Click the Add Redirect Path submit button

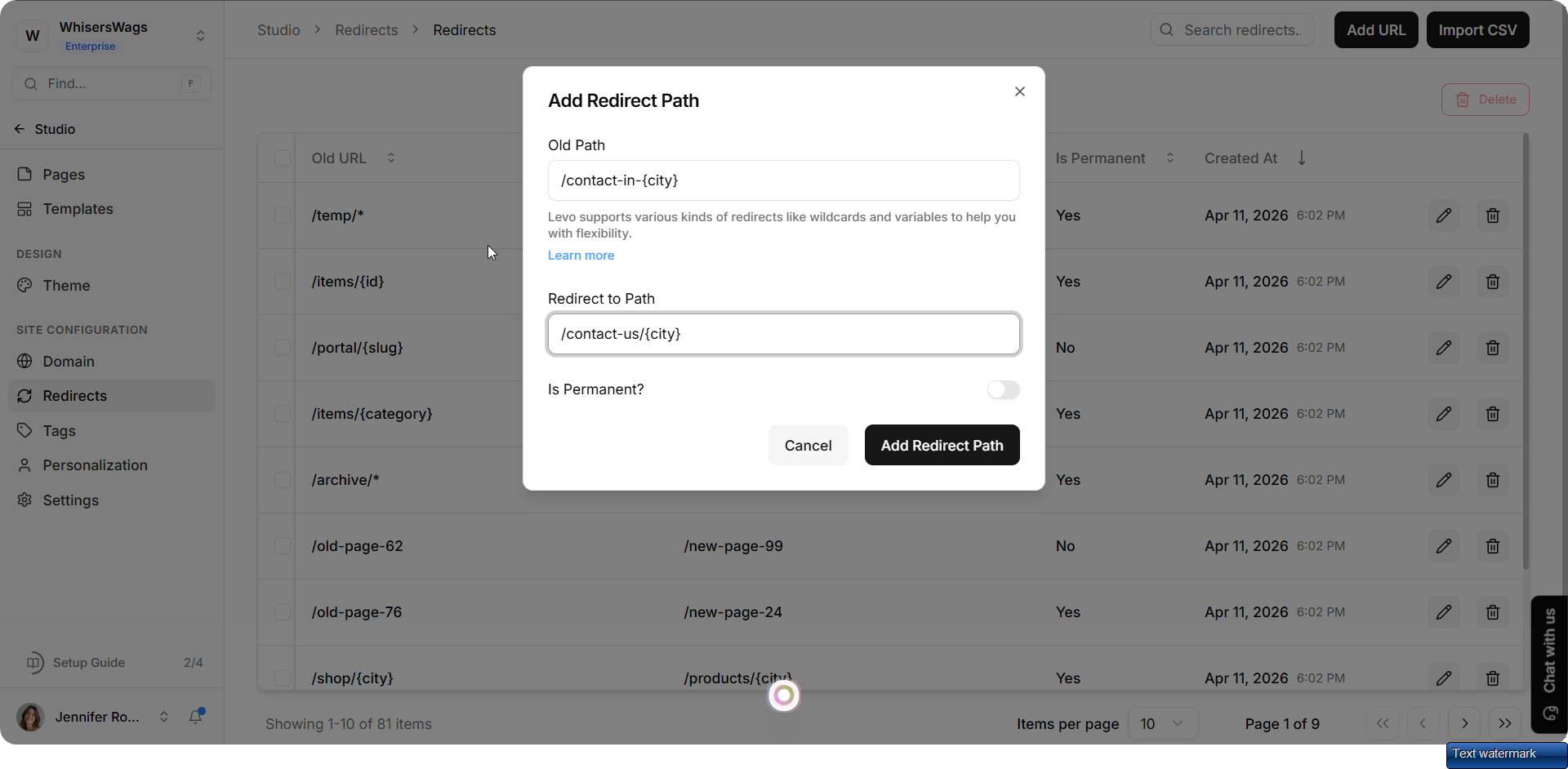point(942,446)
